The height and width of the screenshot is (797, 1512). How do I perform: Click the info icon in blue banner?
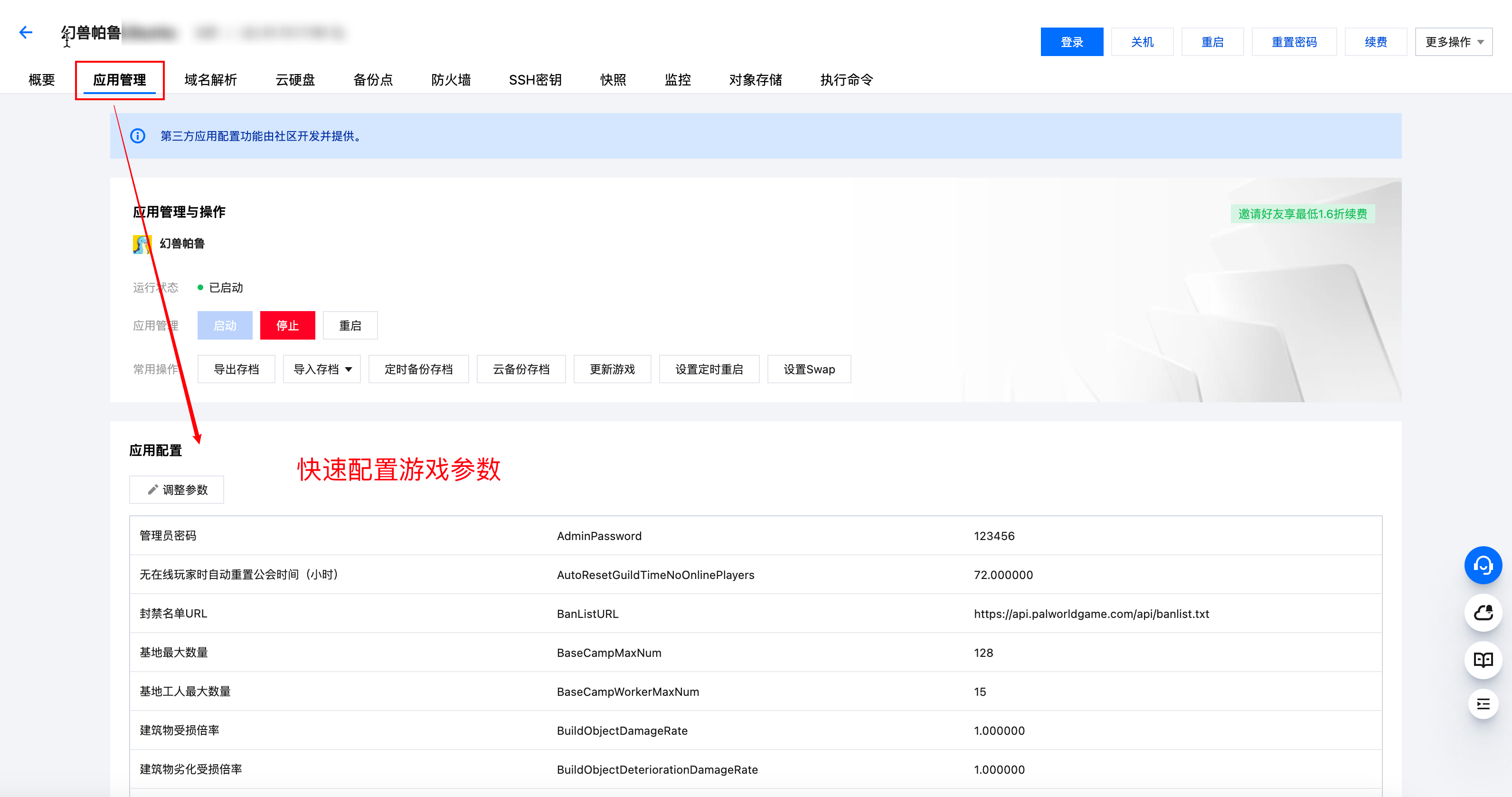click(137, 136)
